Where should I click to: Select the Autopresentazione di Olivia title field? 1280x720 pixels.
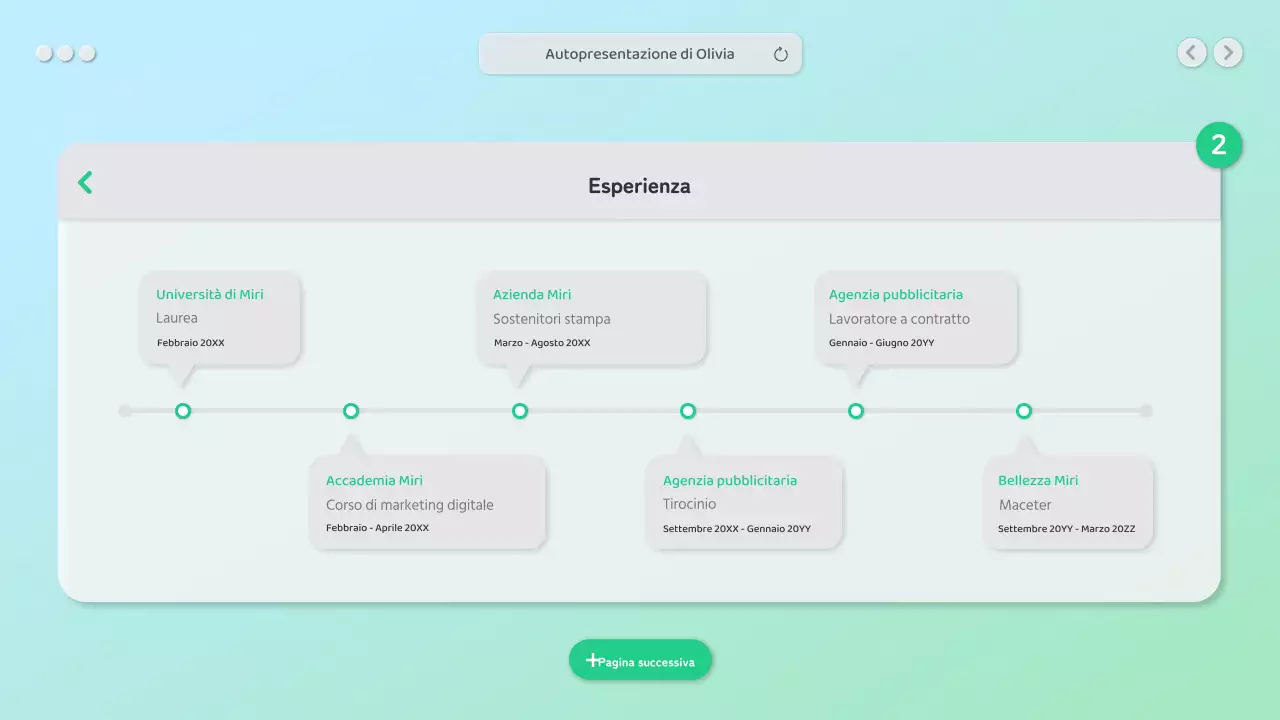point(640,54)
